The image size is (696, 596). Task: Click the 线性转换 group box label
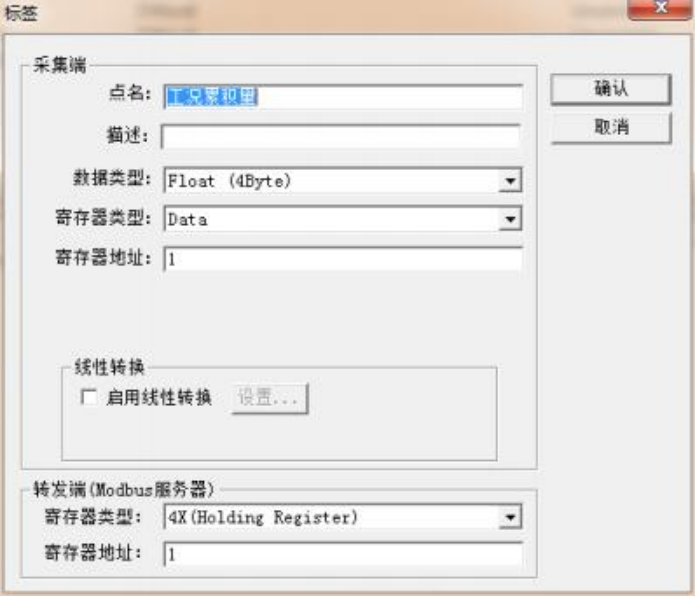point(109,367)
